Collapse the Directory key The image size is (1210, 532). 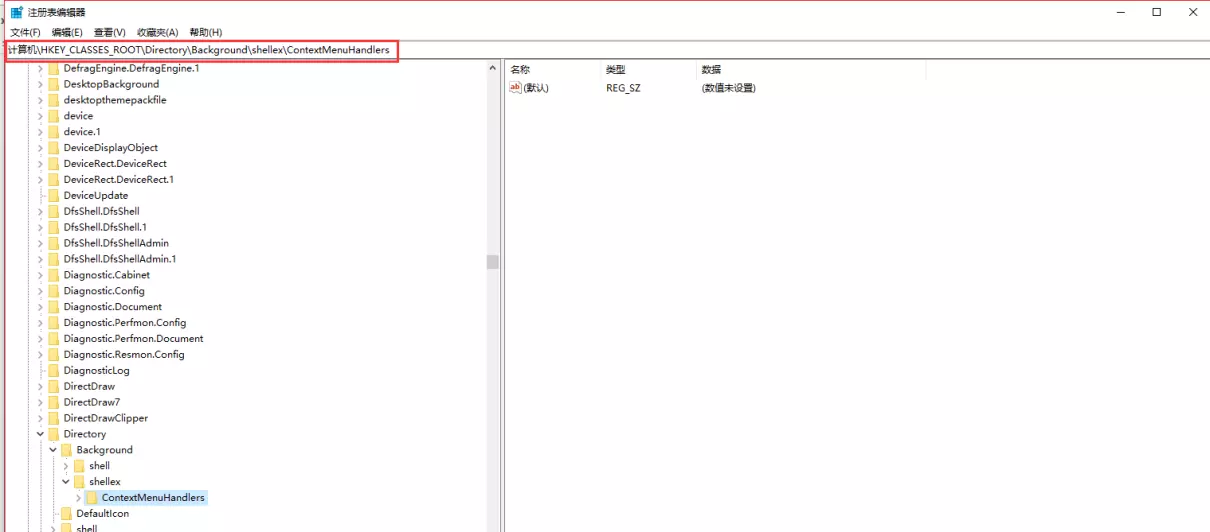pyautogui.click(x=41, y=434)
